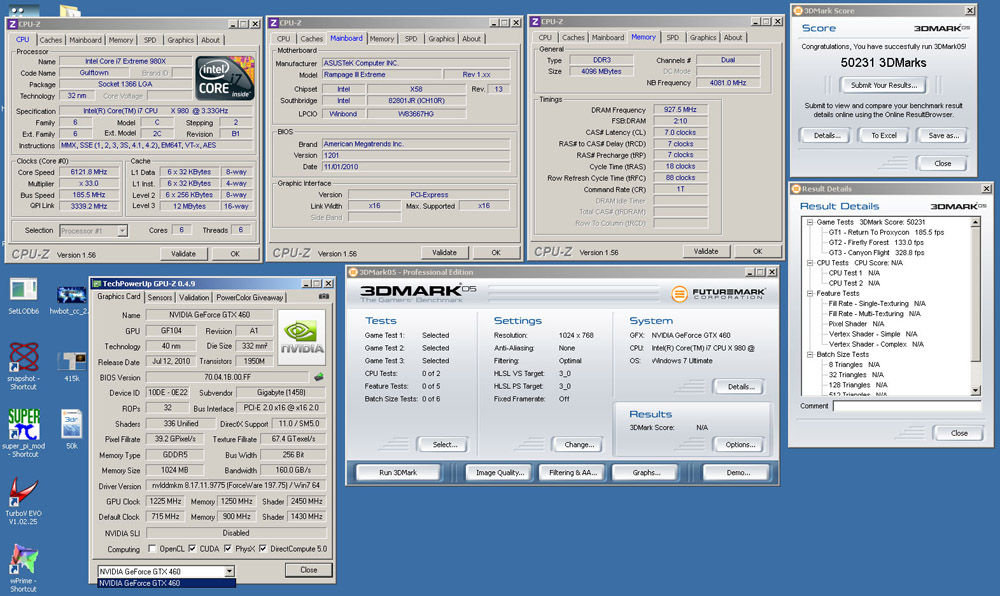The image size is (1000, 596).
Task: Open Image Quality settings in 3DMark05
Action: tap(500, 472)
